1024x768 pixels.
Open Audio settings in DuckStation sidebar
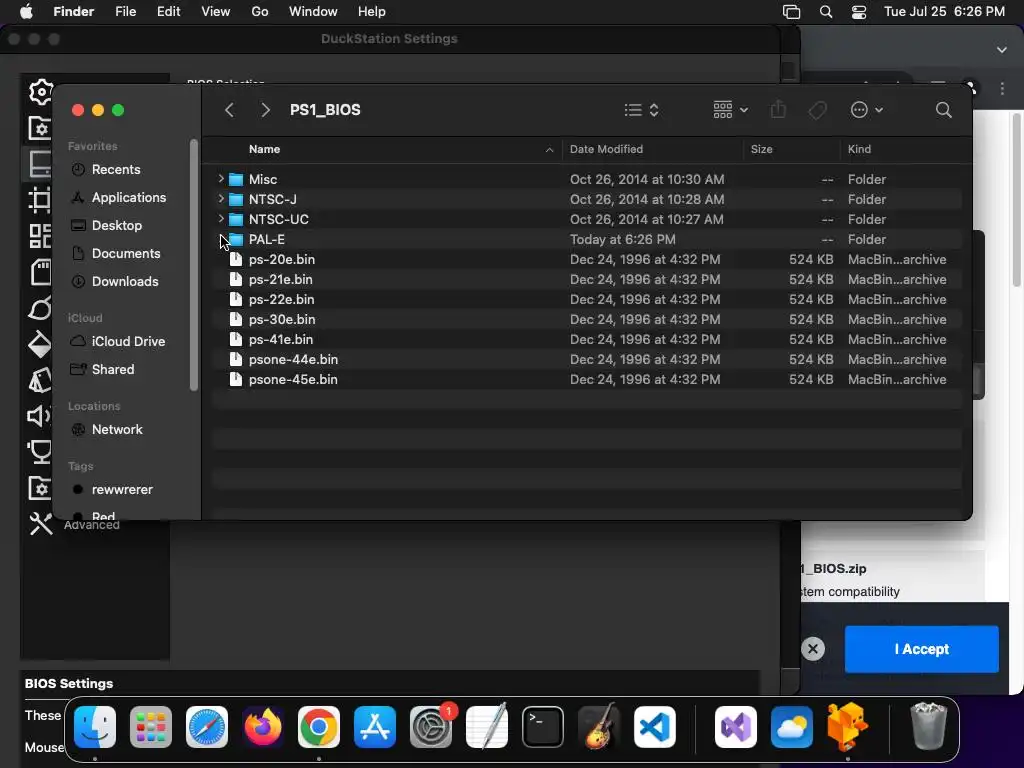pos(39,416)
